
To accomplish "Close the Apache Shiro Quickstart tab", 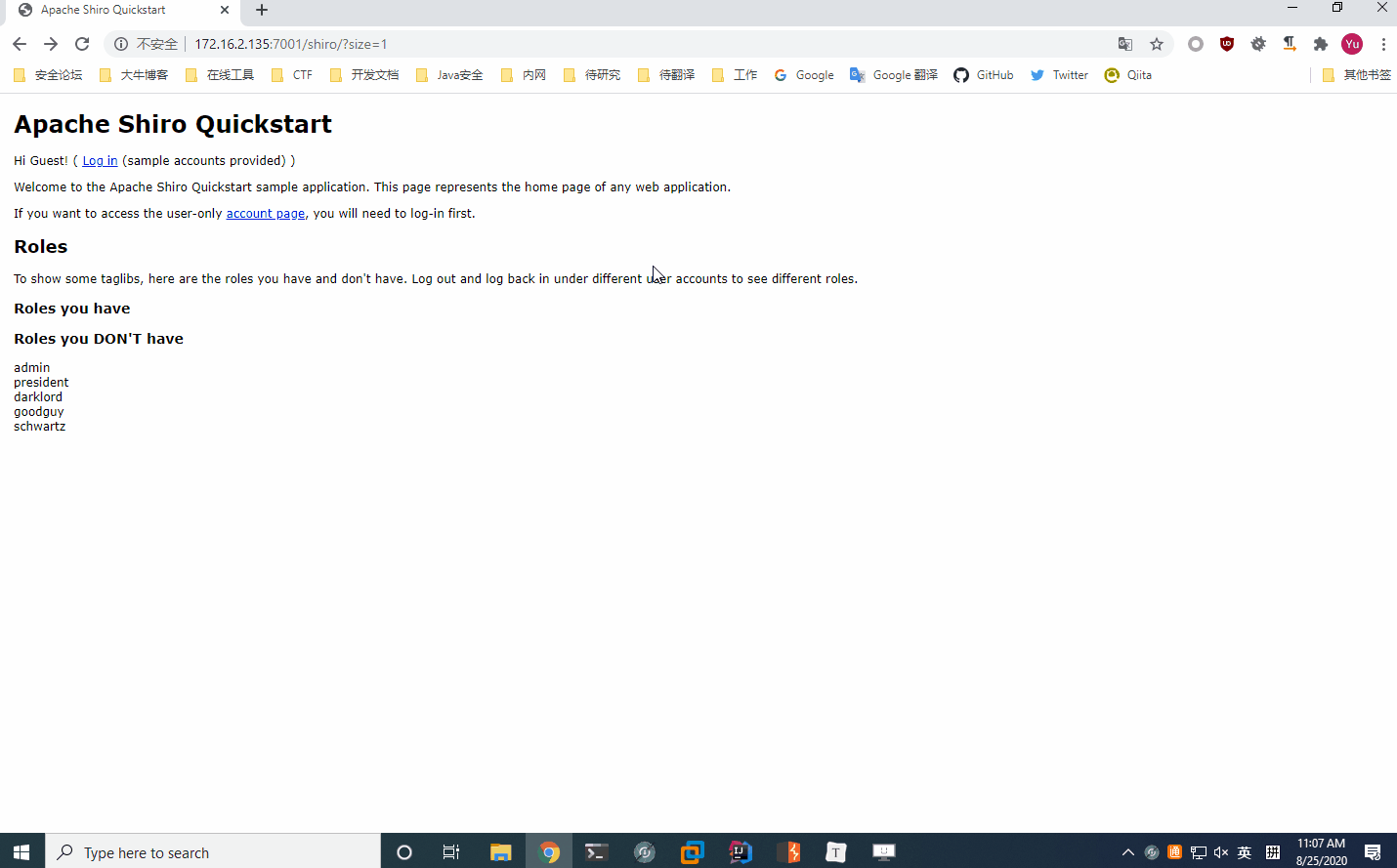I will click(x=225, y=10).
